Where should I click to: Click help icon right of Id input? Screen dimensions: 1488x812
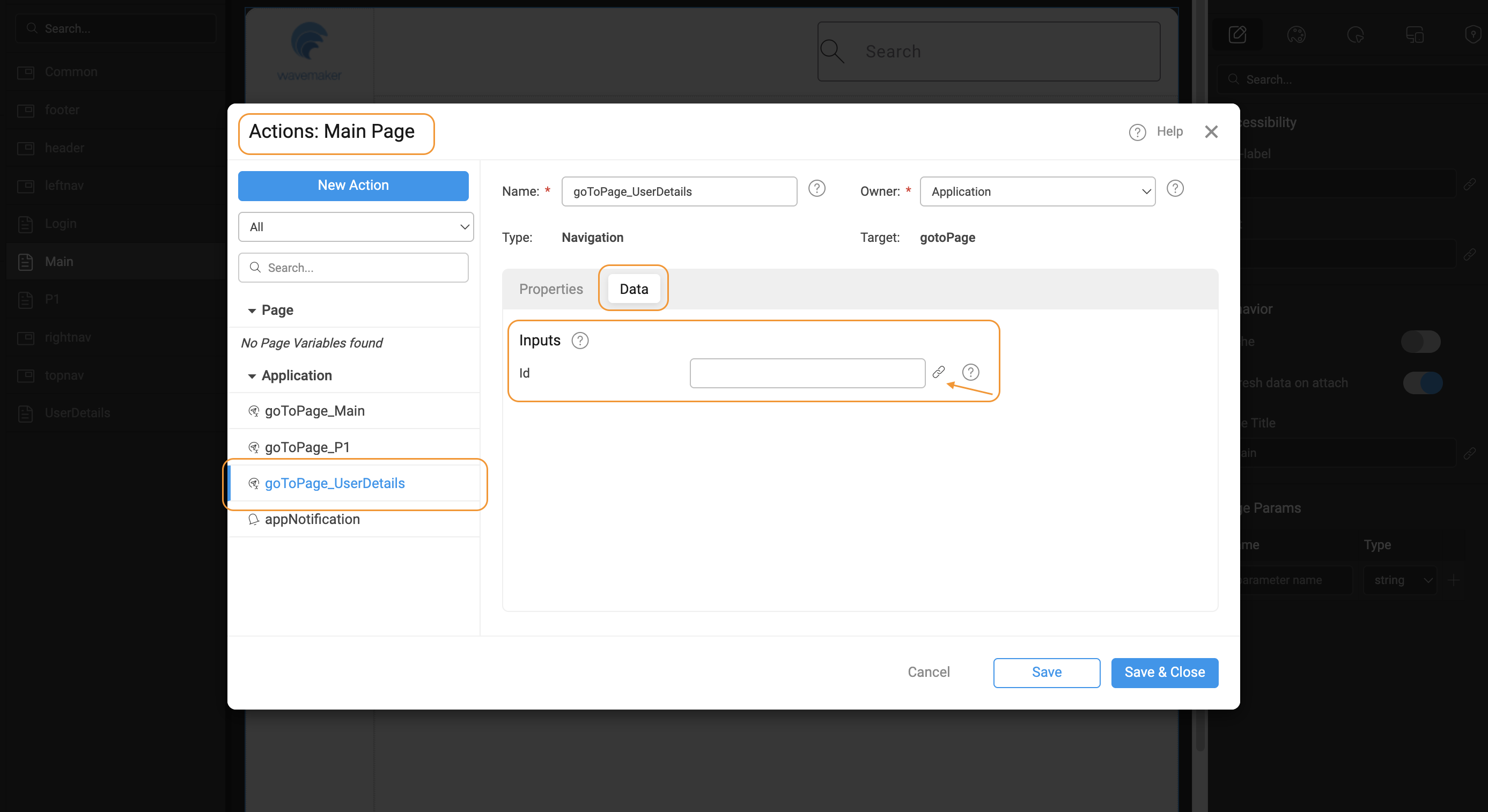pyautogui.click(x=970, y=373)
